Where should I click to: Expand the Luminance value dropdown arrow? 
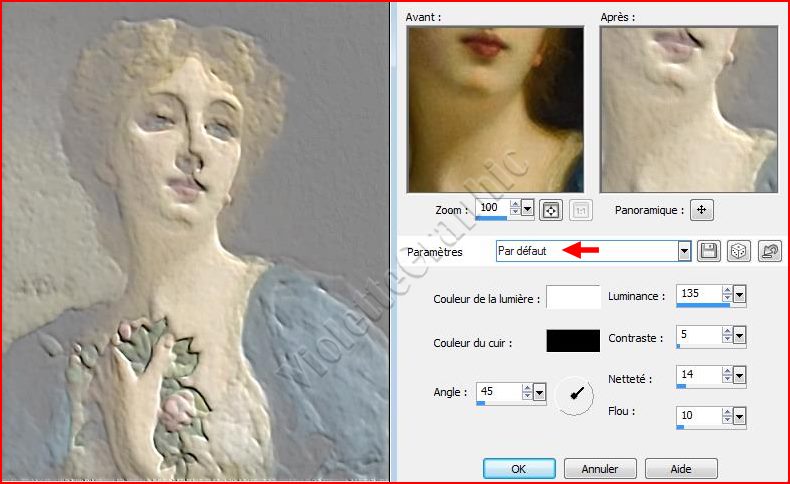pos(740,295)
